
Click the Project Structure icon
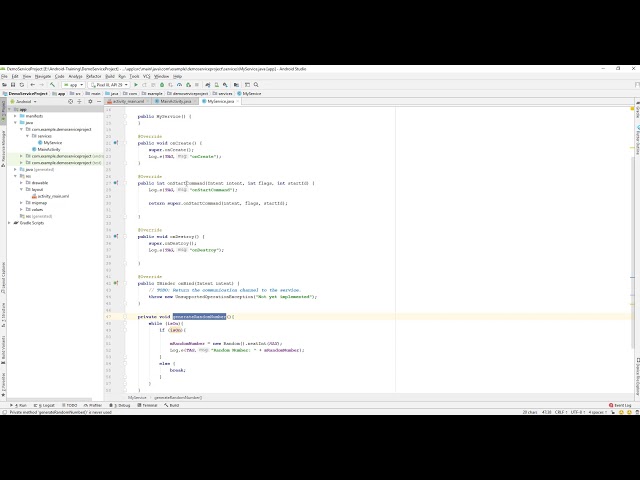pyautogui.click(x=236, y=85)
